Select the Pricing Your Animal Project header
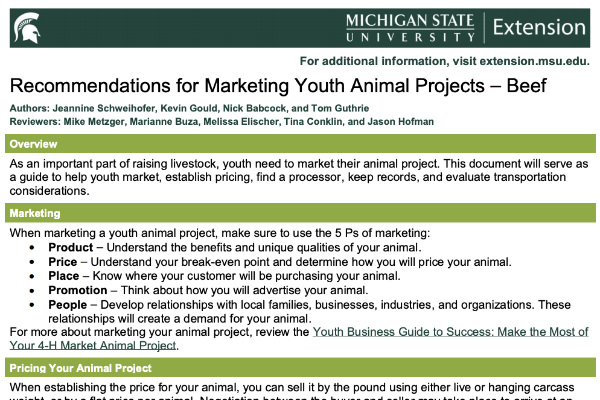 point(300,368)
